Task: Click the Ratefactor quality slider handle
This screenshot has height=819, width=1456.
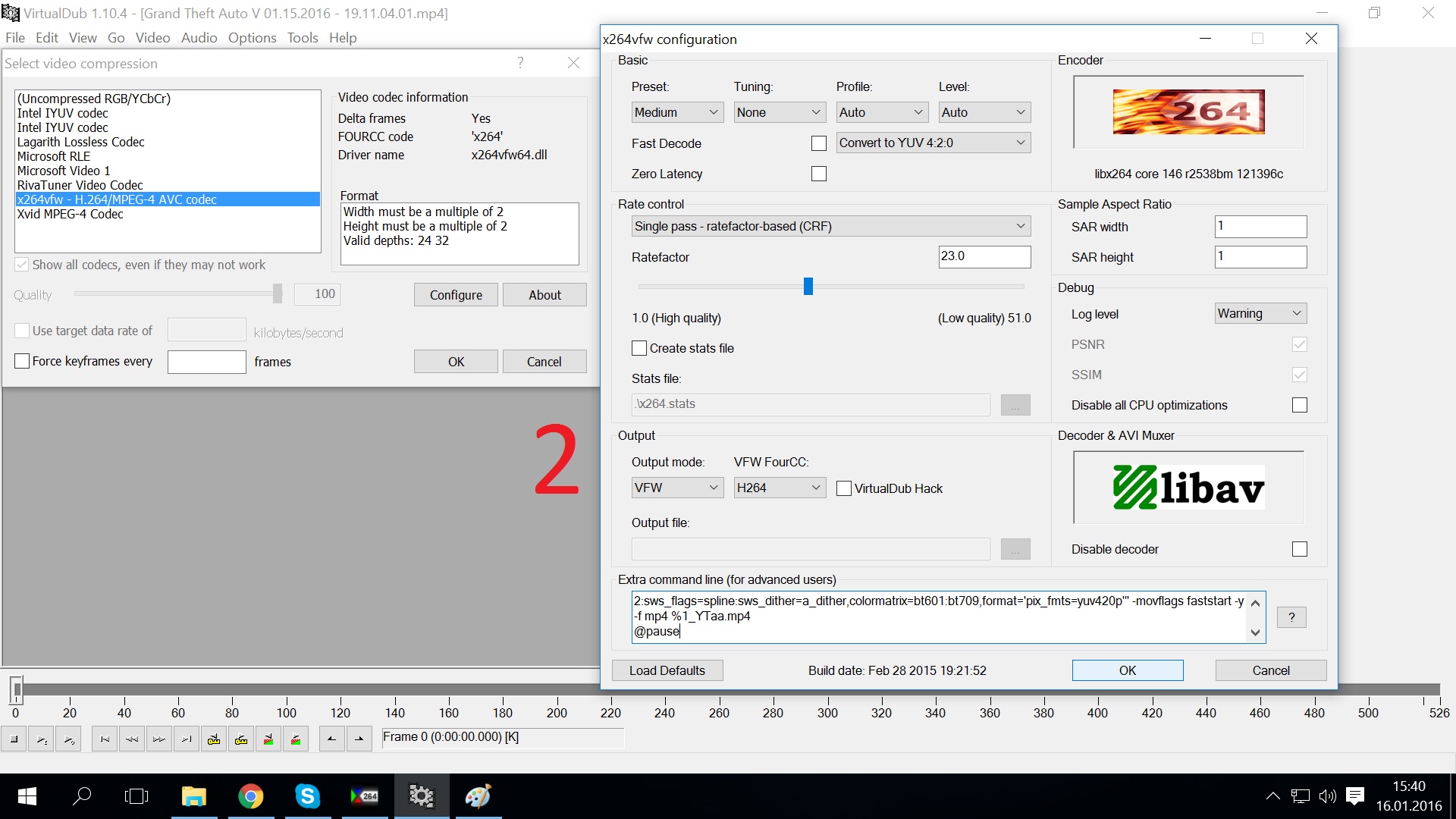Action: 808,286
